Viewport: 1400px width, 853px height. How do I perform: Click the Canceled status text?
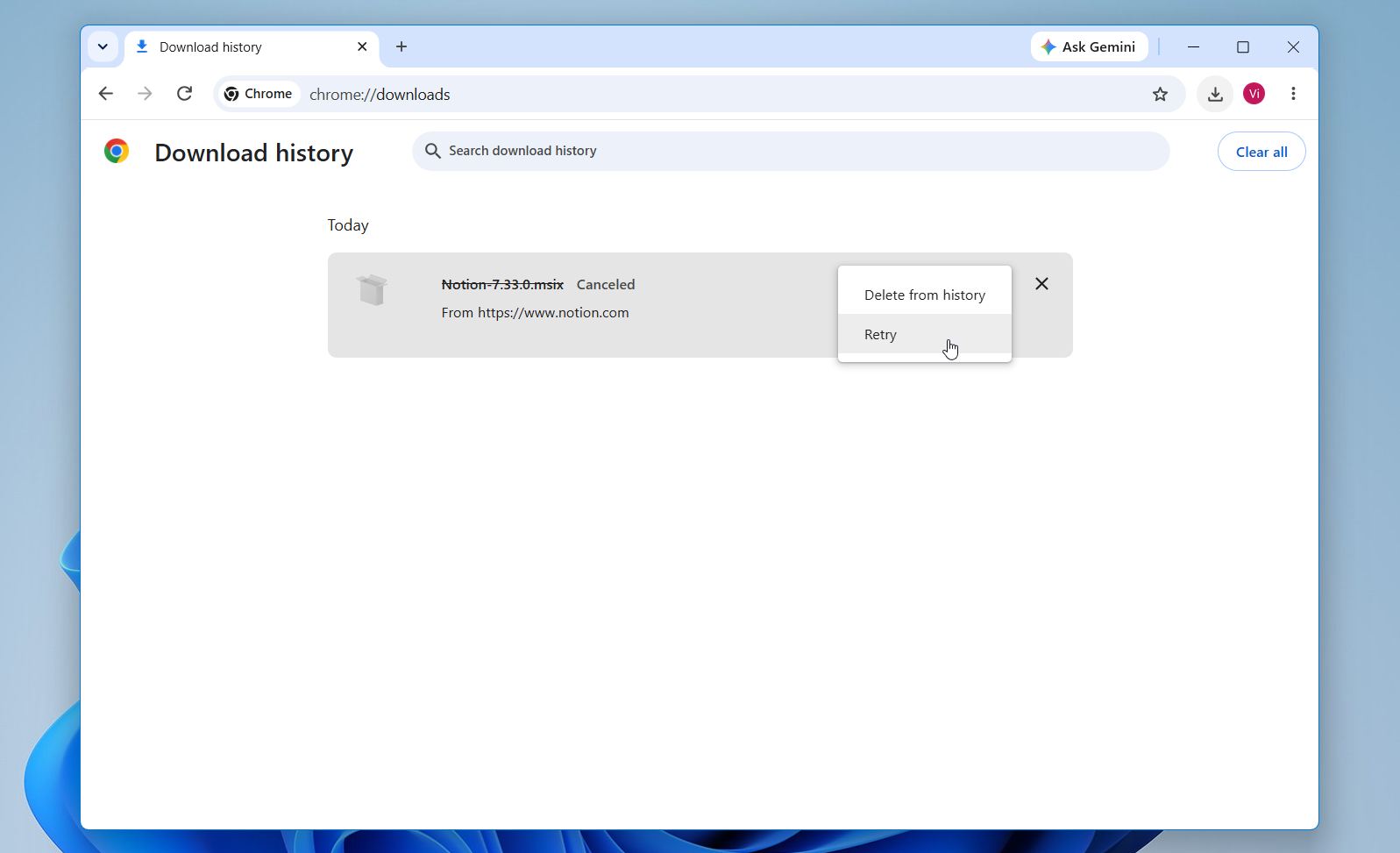click(606, 285)
